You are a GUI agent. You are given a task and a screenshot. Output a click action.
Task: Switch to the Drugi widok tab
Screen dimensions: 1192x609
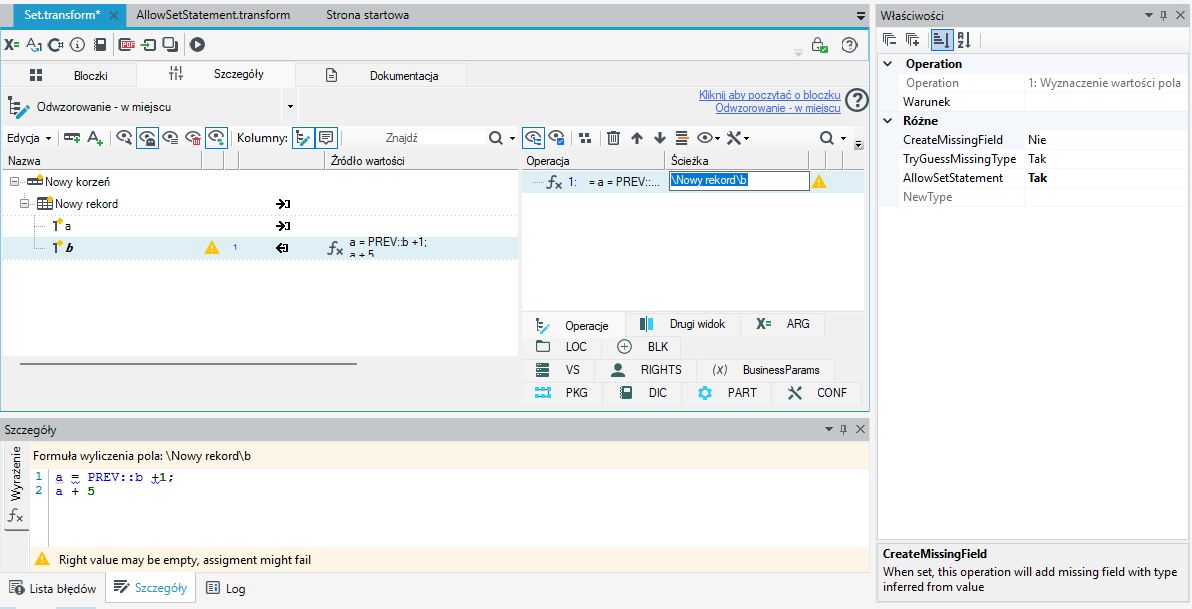tap(683, 324)
